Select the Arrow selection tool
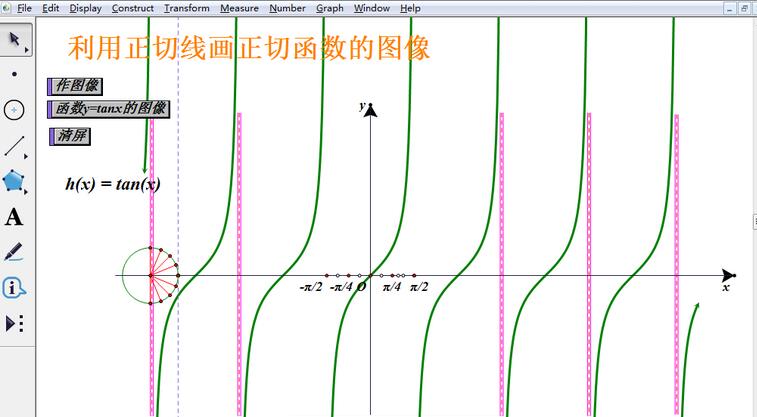The height and width of the screenshot is (417, 757). coord(15,40)
